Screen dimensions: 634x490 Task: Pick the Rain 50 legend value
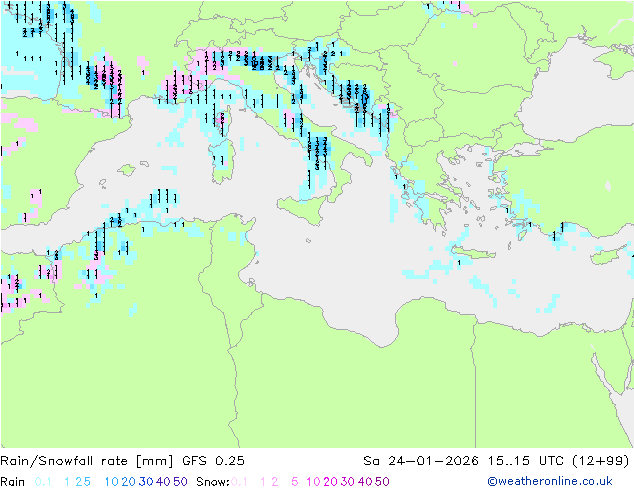click(x=180, y=482)
